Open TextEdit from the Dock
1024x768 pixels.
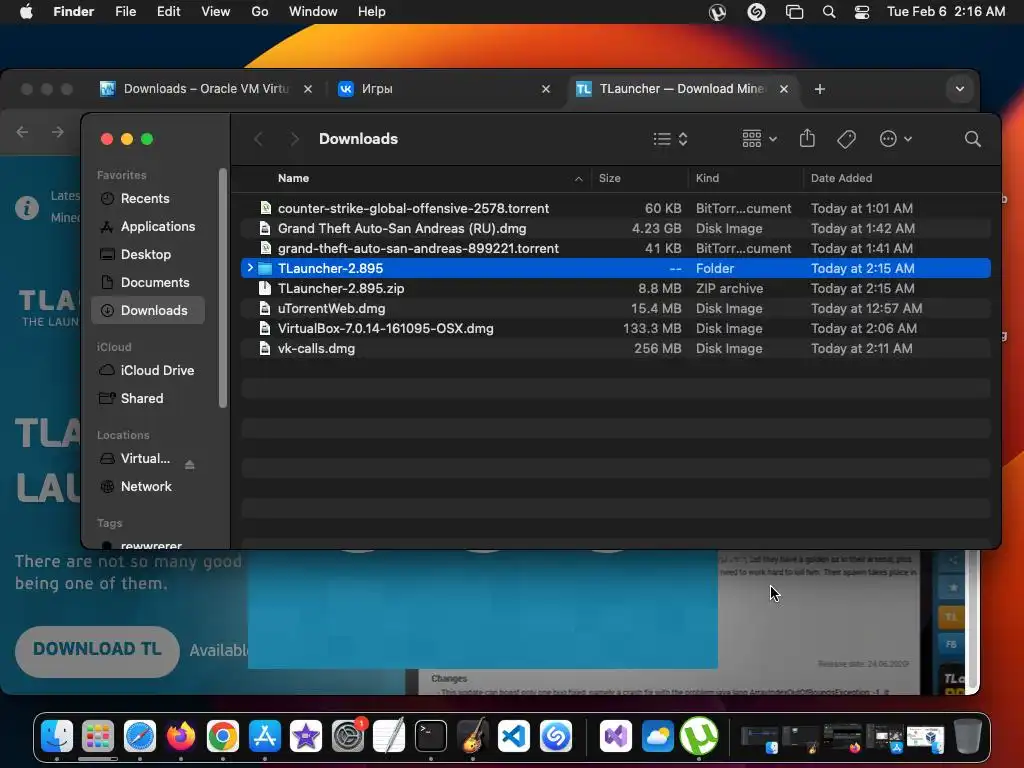[389, 736]
